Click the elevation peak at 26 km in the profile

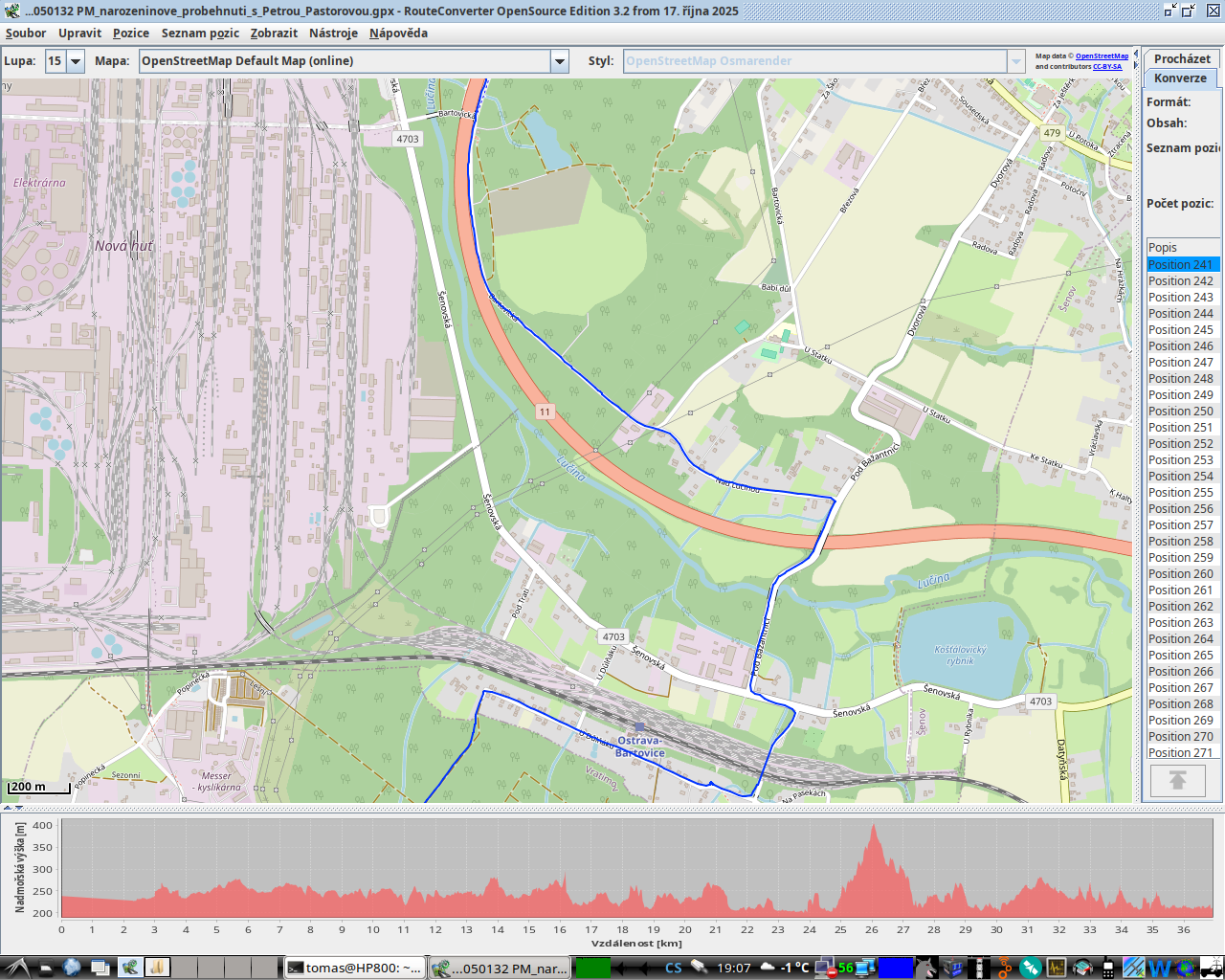click(872, 828)
